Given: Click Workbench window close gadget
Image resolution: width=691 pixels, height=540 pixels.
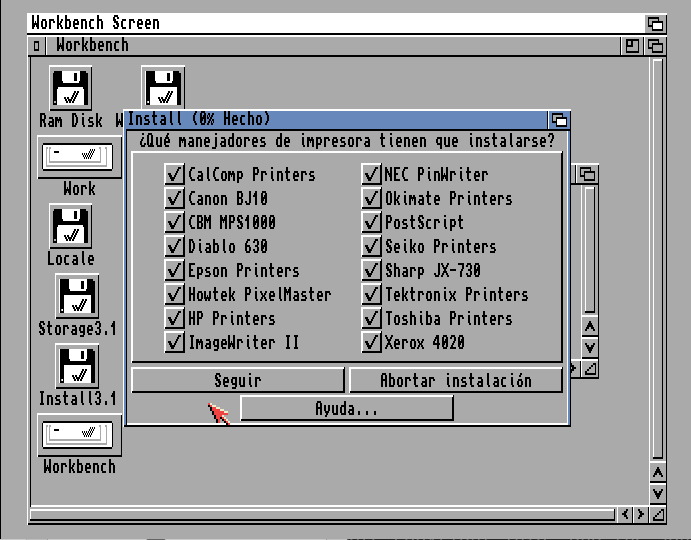Looking at the screenshot, I should point(37,46).
